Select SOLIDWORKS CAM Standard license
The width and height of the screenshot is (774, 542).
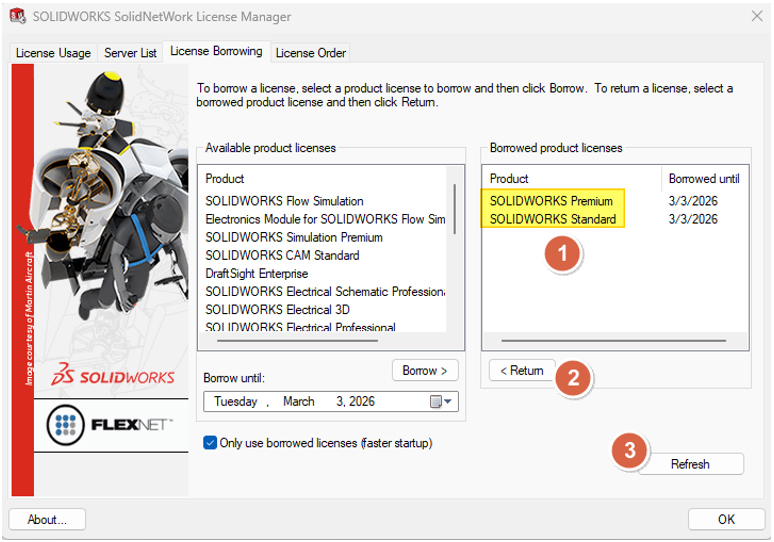(282, 255)
